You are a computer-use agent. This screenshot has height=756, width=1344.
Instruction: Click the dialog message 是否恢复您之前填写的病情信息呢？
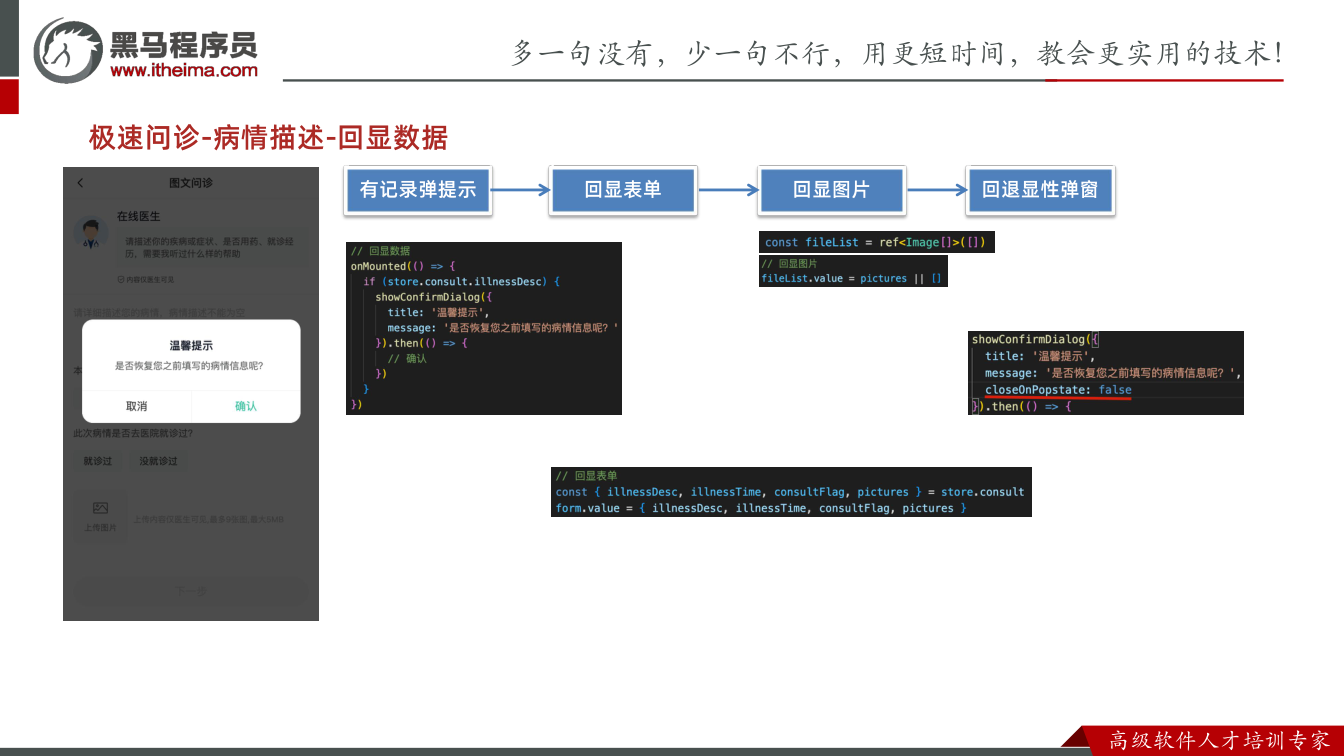point(190,366)
